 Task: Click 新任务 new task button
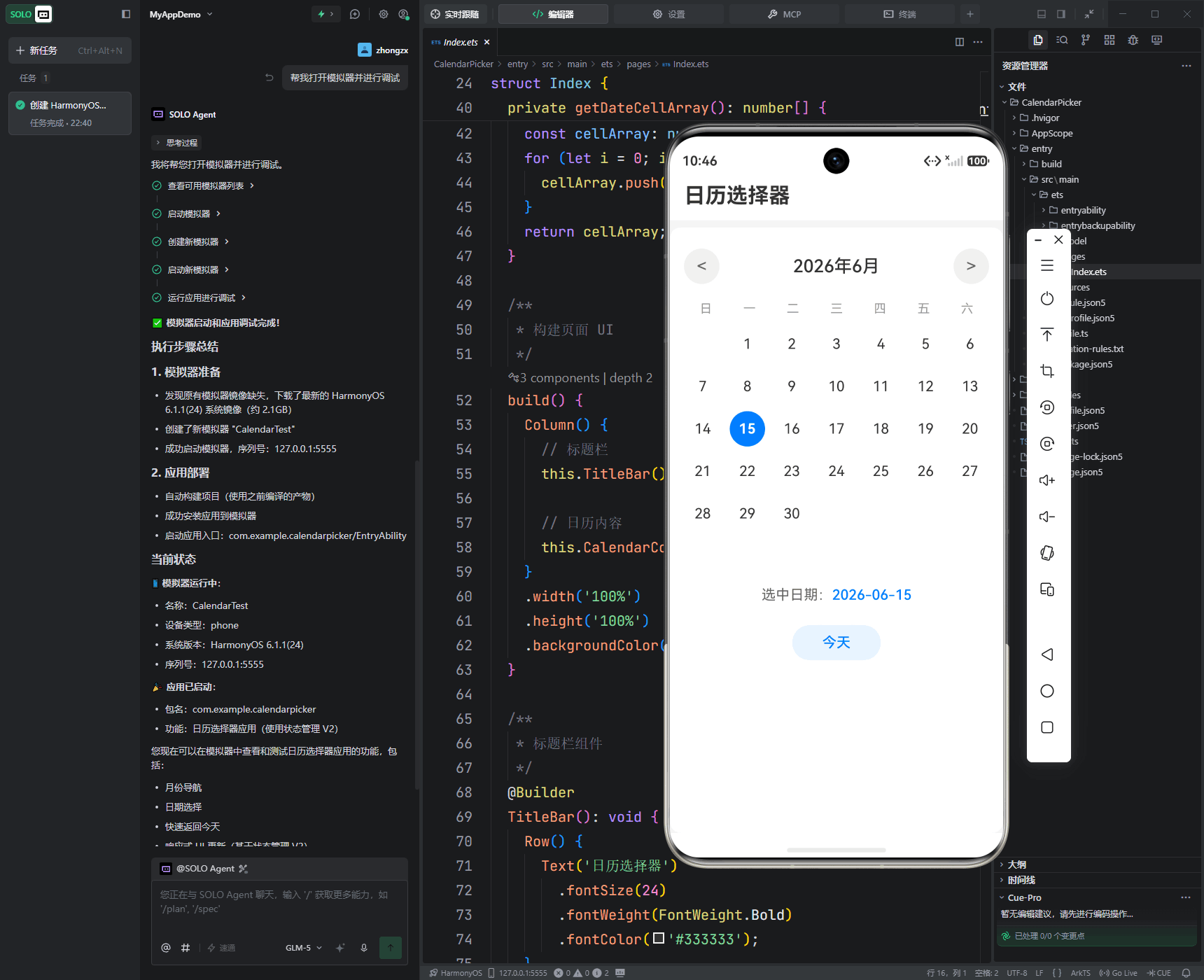tap(70, 50)
